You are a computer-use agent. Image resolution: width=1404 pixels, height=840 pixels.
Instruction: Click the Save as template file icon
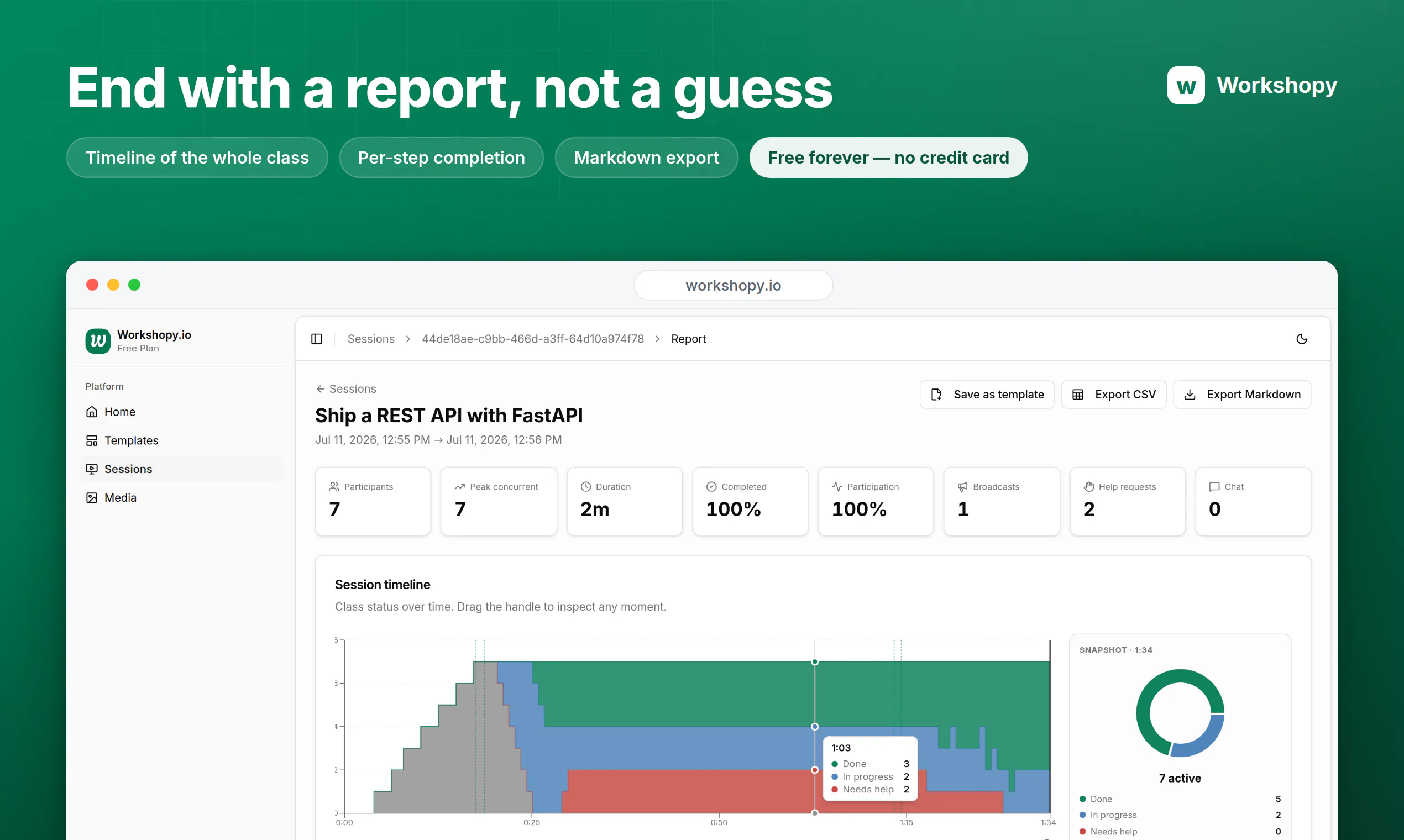(936, 395)
